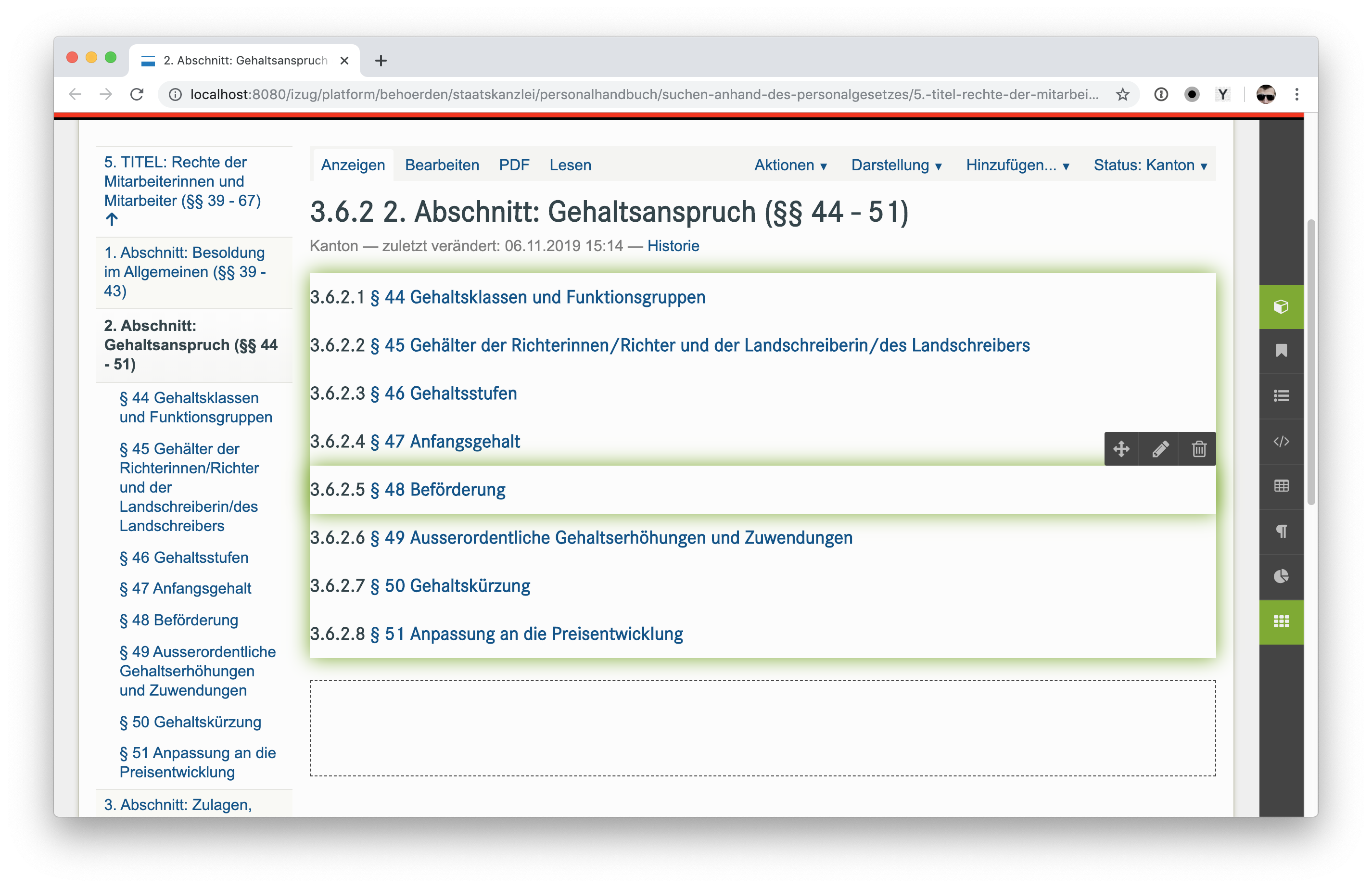The width and height of the screenshot is (1372, 888).
Task: Open § 45 Gehälter der Richterinnen in left navigation
Action: [189, 487]
